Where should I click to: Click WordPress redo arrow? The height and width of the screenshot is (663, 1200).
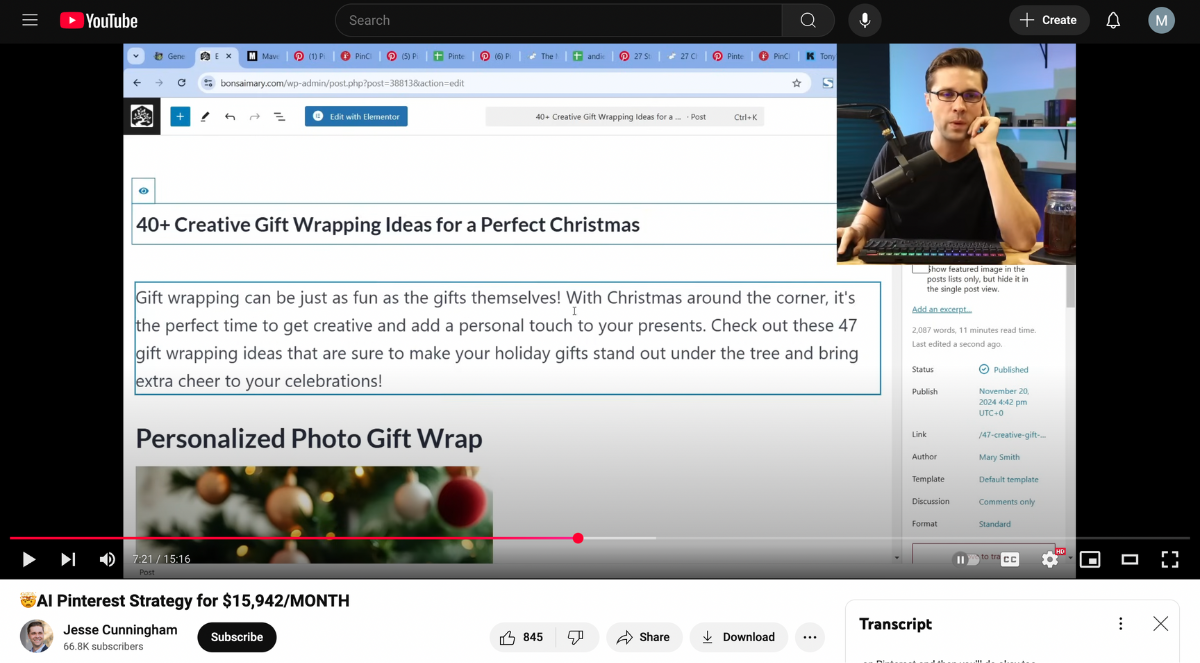(x=254, y=116)
